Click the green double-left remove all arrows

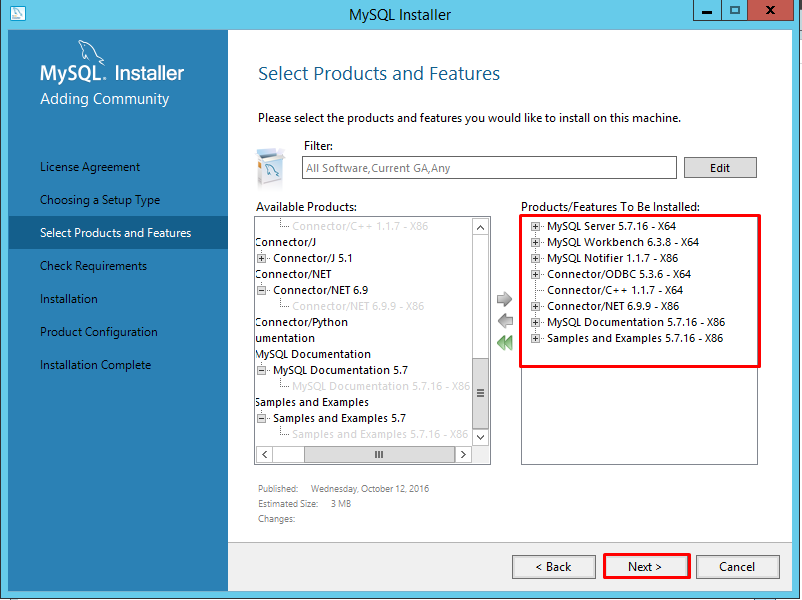coord(505,343)
